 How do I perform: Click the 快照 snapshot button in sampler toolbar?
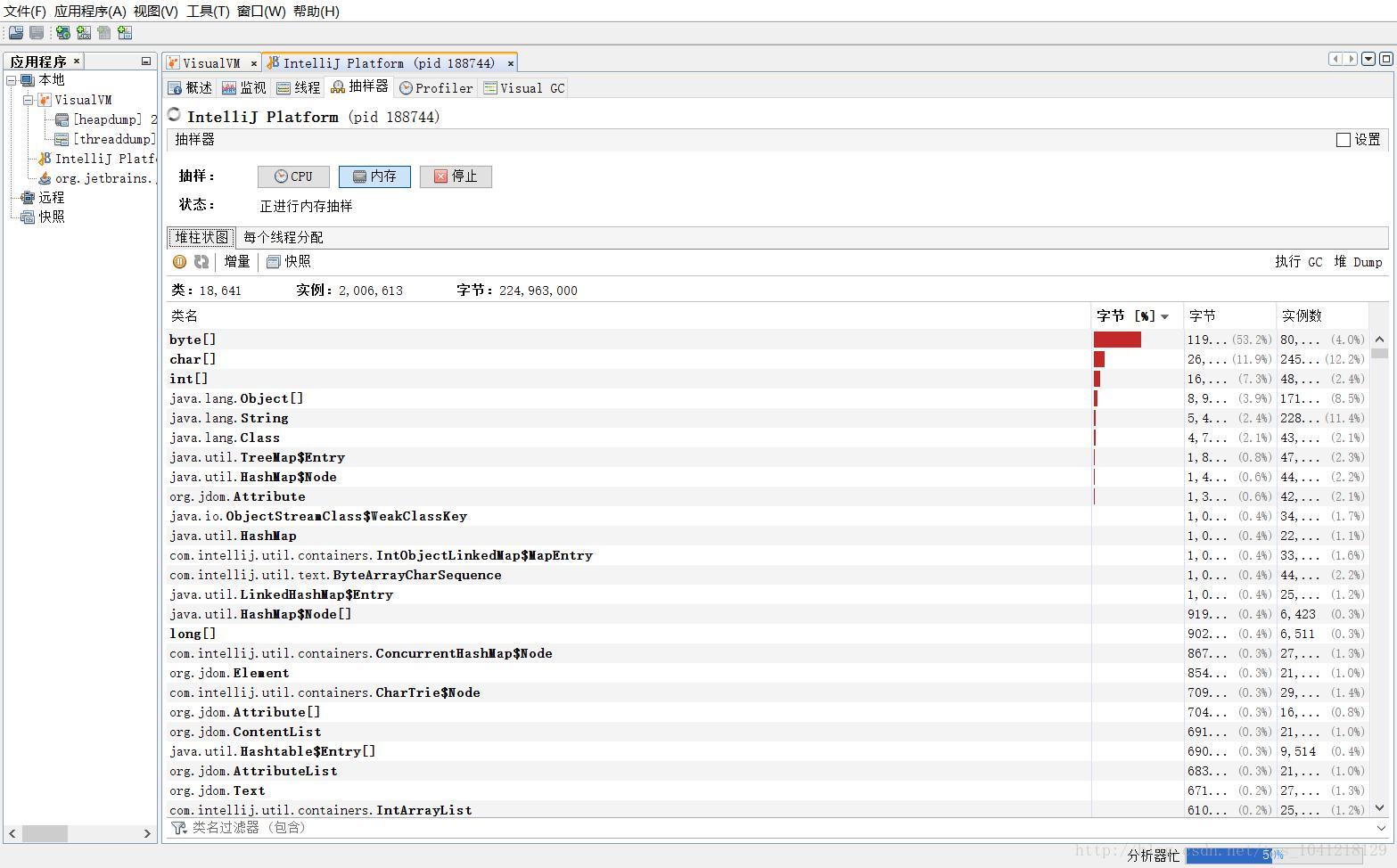coord(289,261)
